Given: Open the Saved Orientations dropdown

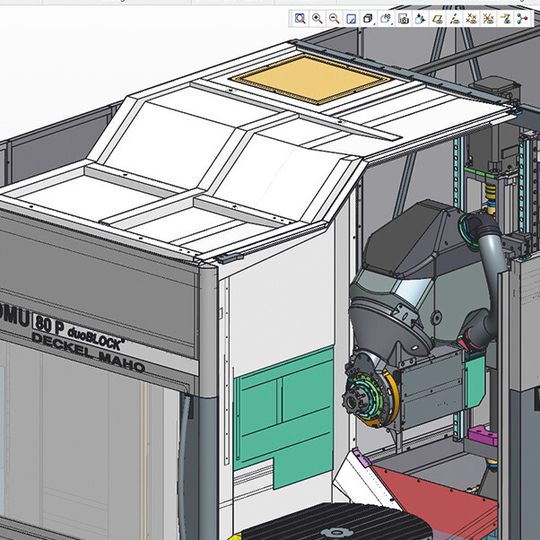Looking at the screenshot, I should click(386, 18).
